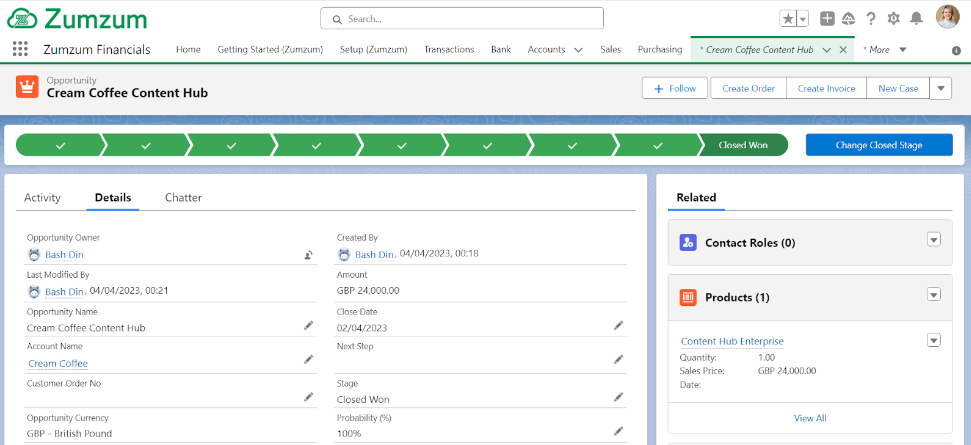Click the first completed path stage
The image size is (971, 445).
coord(59,145)
